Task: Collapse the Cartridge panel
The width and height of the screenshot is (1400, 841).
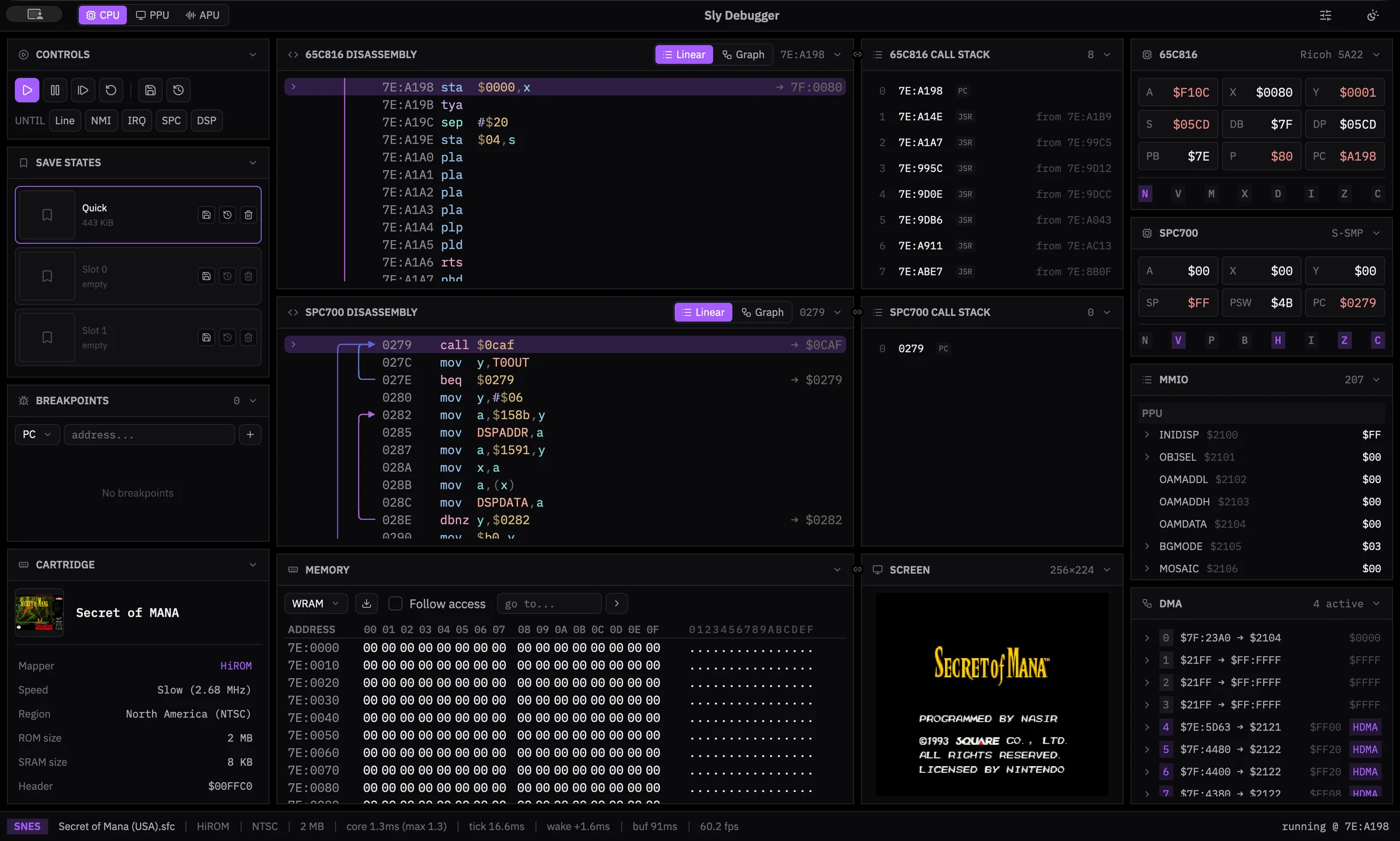Action: point(253,564)
